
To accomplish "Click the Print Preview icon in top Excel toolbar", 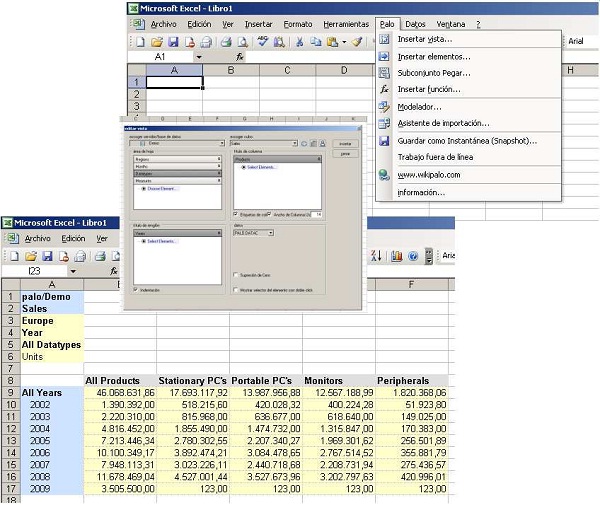I will pyautogui.click(x=242, y=42).
